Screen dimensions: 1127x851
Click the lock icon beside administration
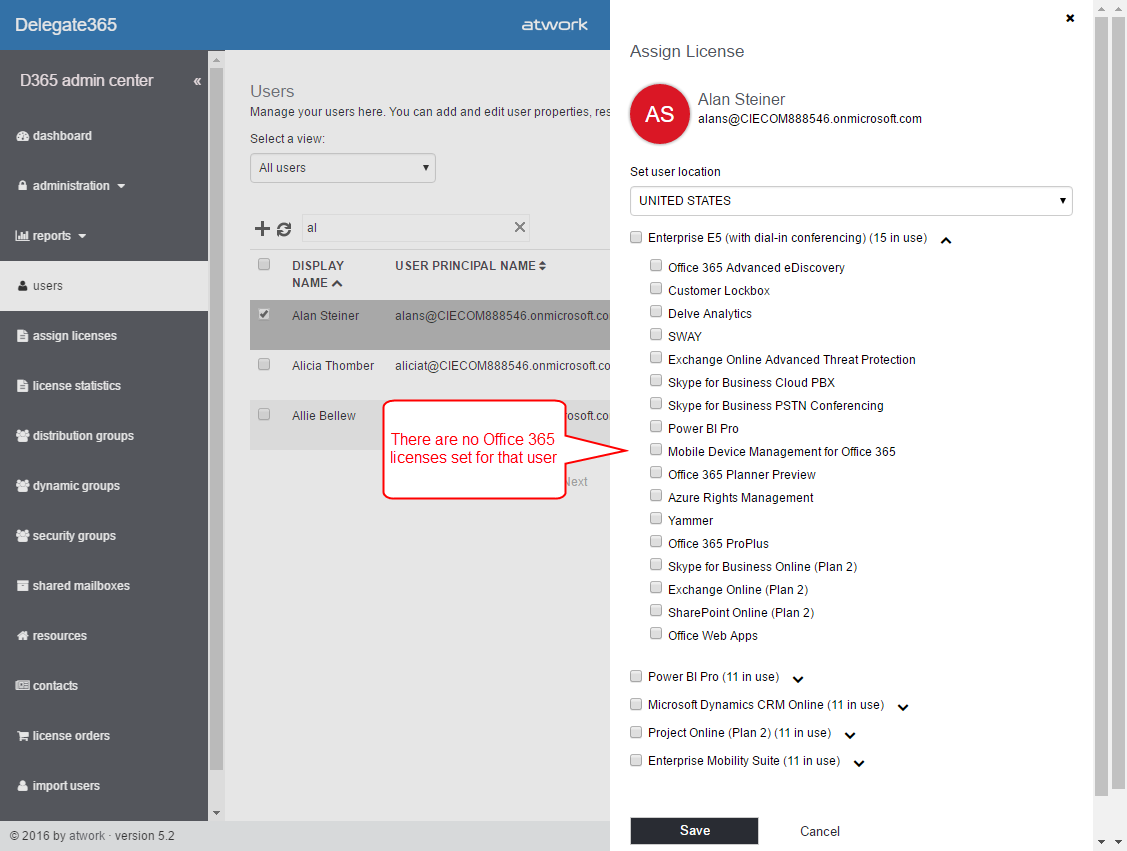(23, 185)
